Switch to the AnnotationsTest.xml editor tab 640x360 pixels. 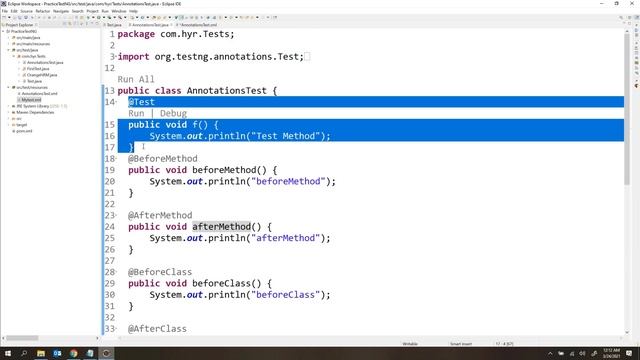pyautogui.click(x=198, y=25)
